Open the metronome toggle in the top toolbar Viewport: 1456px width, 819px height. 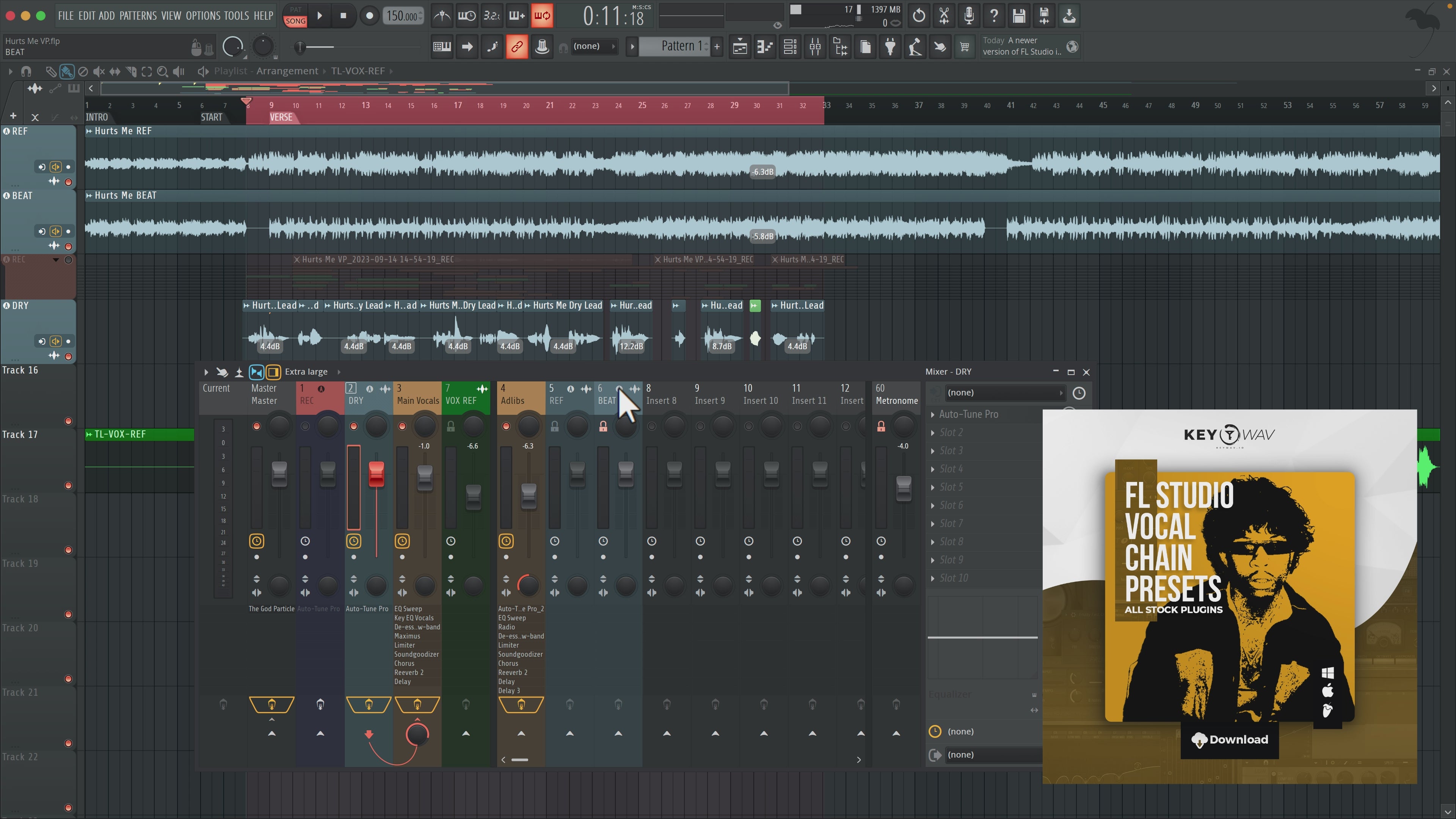pos(441,16)
